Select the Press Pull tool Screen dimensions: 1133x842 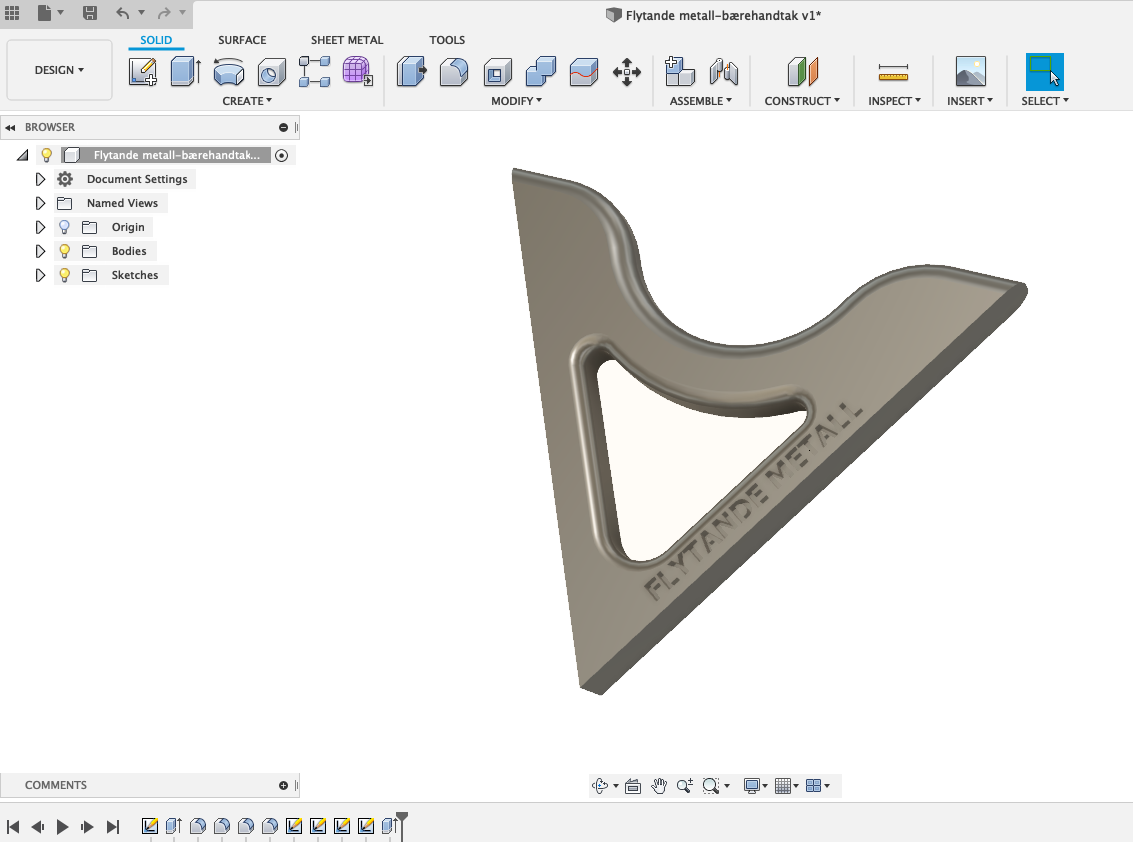tap(411, 72)
